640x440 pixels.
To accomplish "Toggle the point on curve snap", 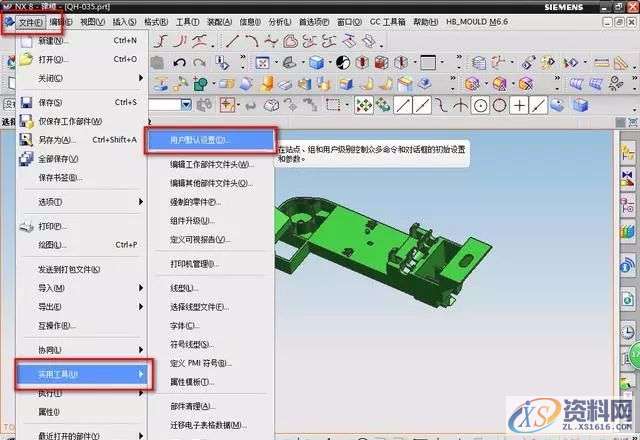I will [538, 105].
